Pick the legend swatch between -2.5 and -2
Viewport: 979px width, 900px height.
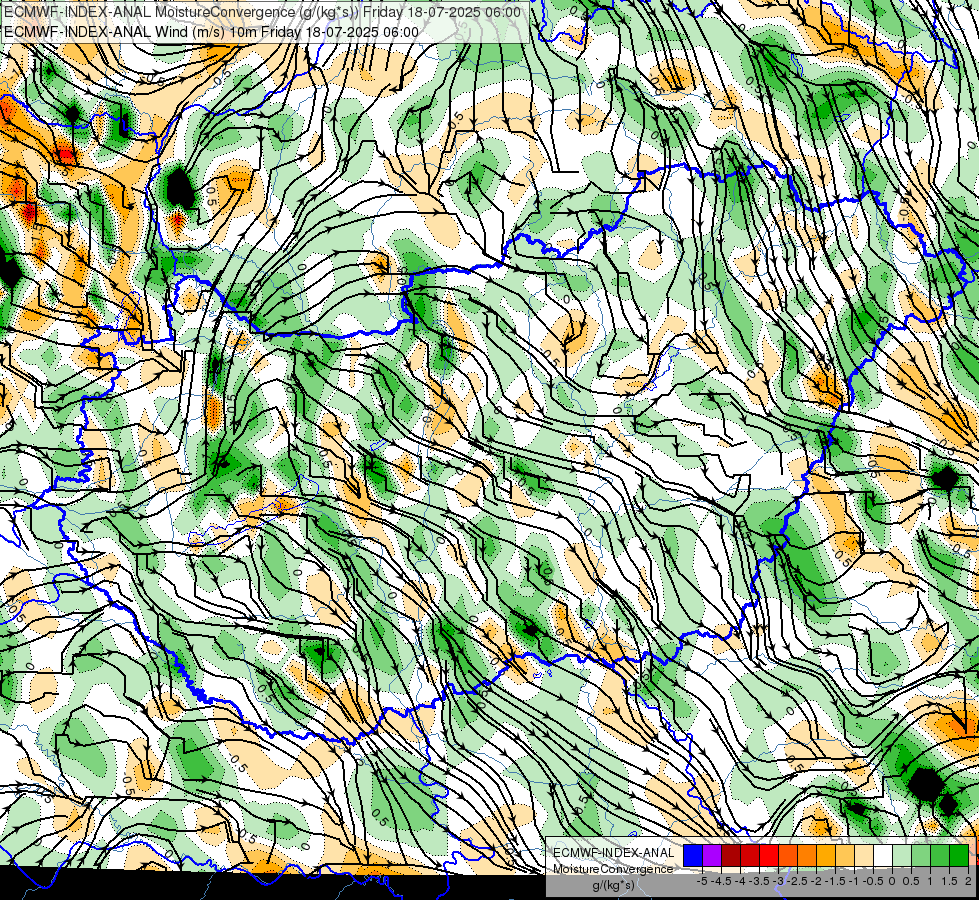tap(807, 856)
